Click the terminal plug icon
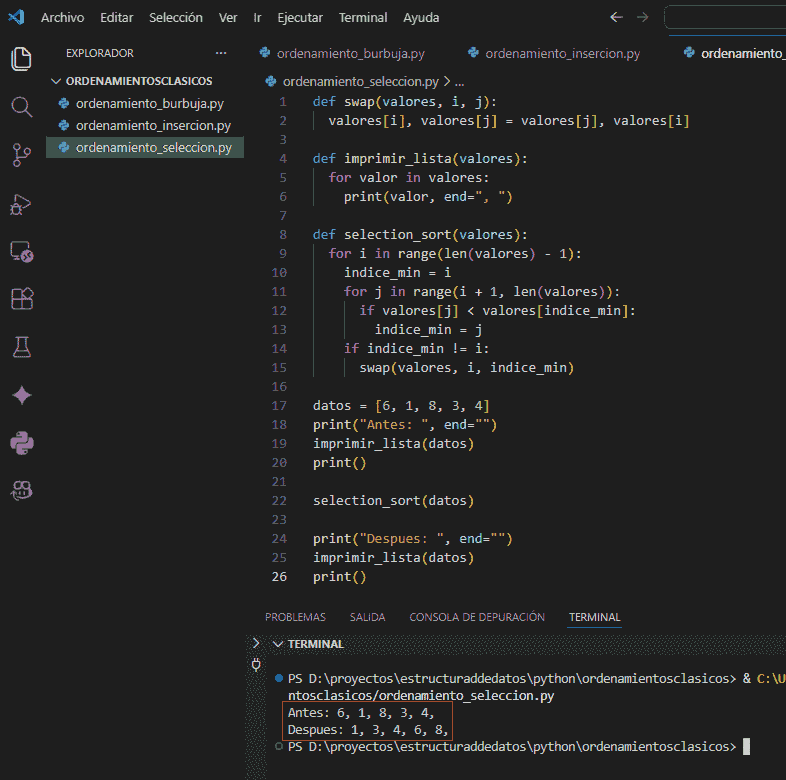This screenshot has height=780, width=786. coord(256,665)
